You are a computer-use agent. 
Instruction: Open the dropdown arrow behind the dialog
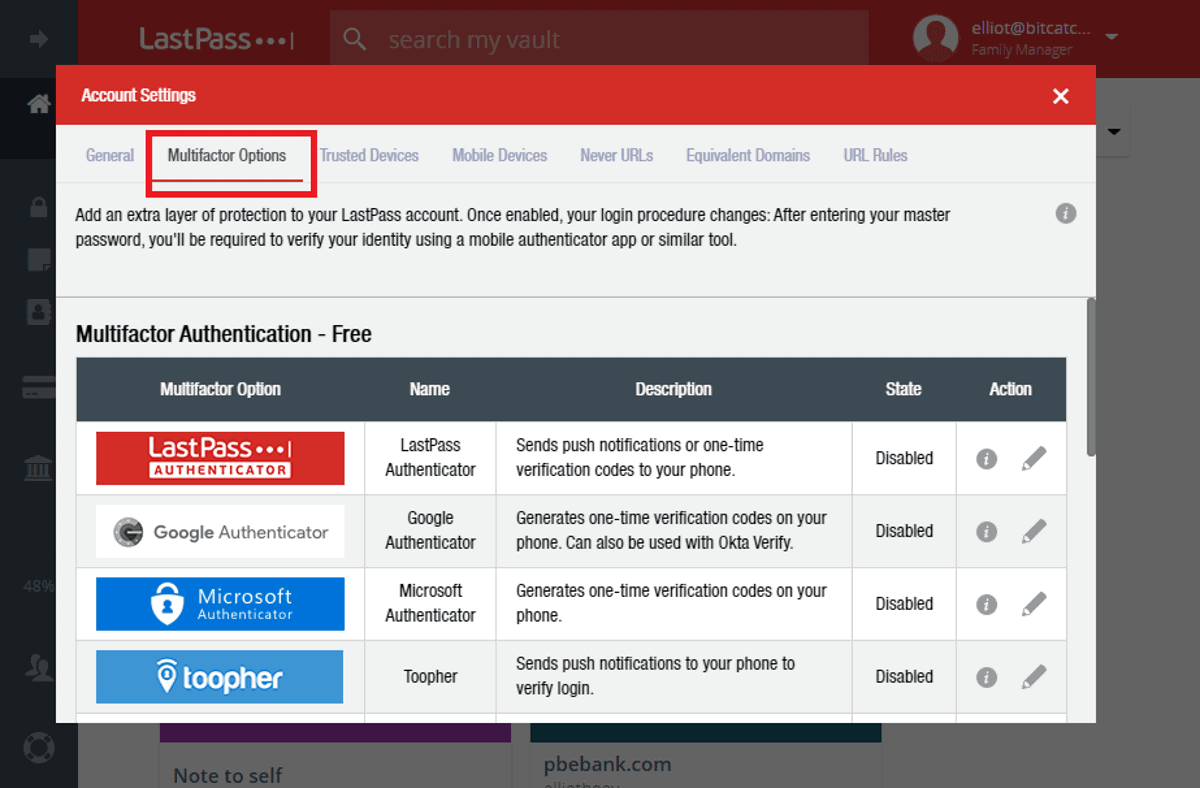point(1113,132)
